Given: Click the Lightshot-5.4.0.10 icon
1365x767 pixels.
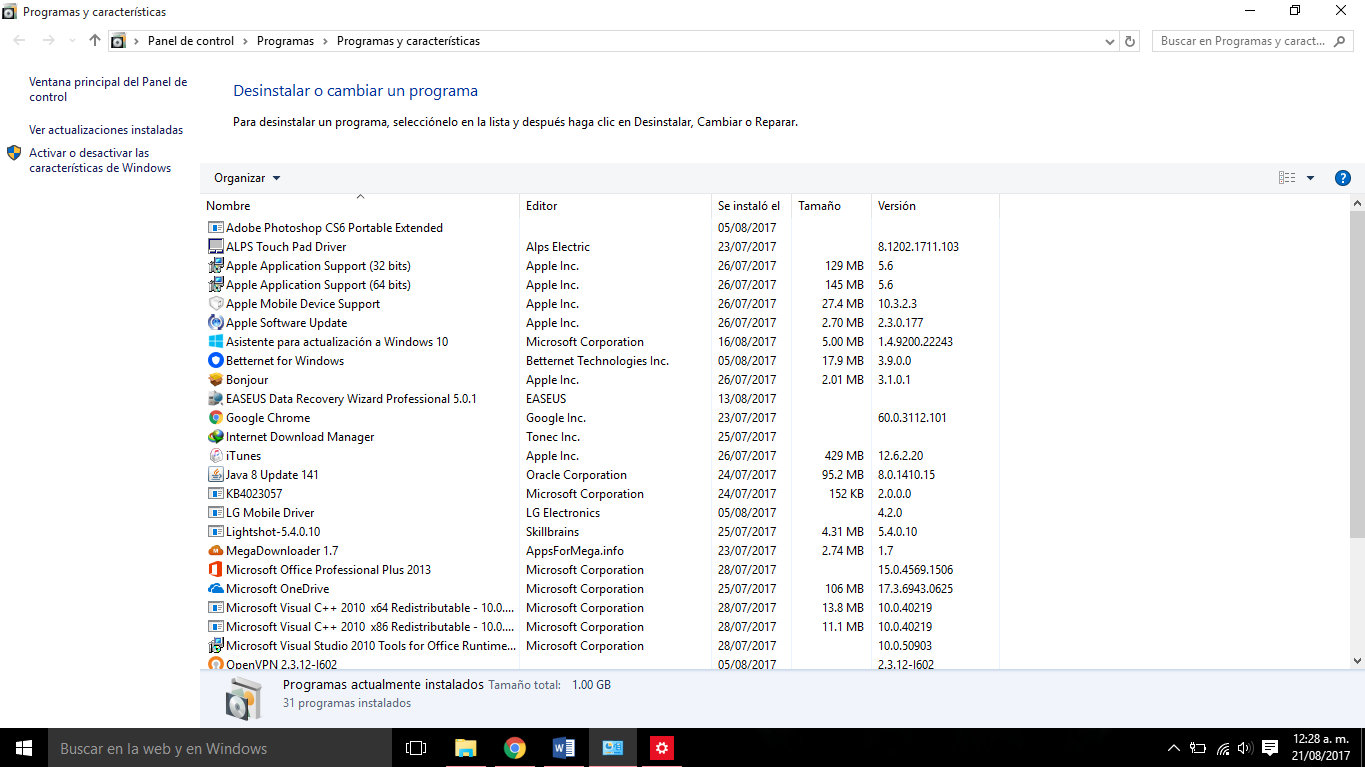Looking at the screenshot, I should (x=216, y=532).
